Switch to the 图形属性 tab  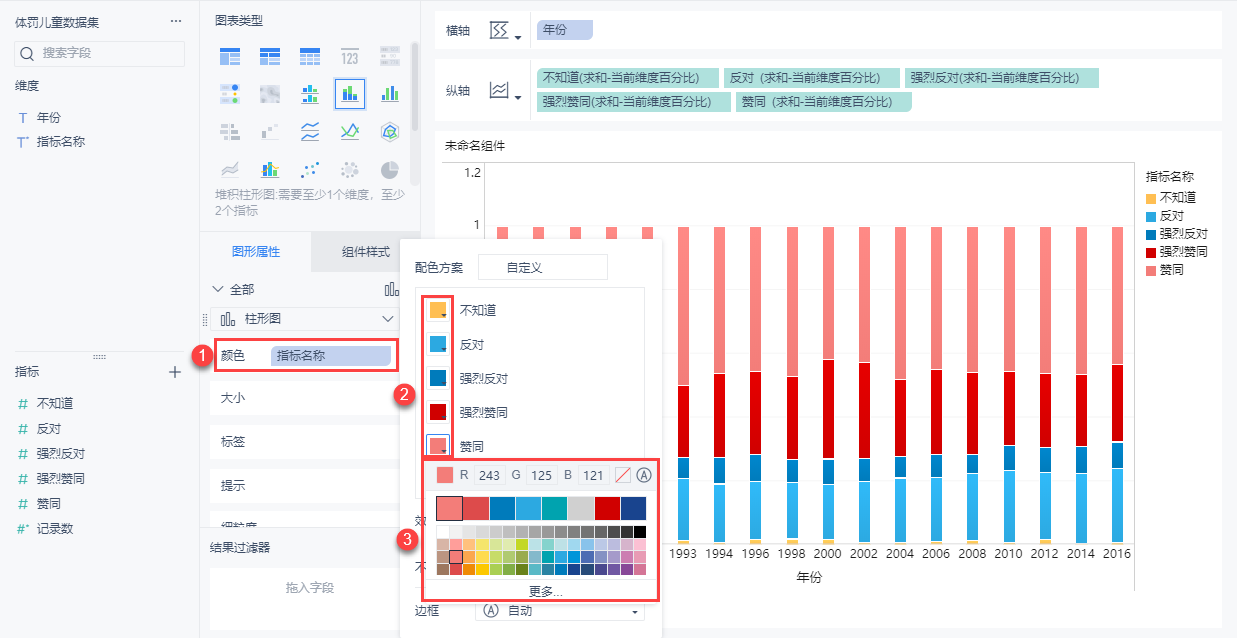(x=256, y=252)
